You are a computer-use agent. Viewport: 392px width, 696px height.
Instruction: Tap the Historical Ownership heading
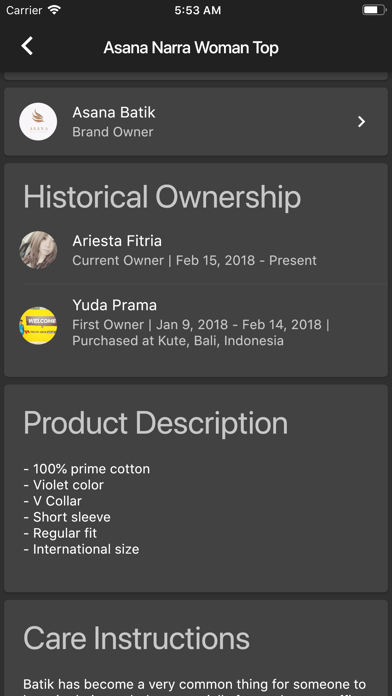[x=162, y=197]
